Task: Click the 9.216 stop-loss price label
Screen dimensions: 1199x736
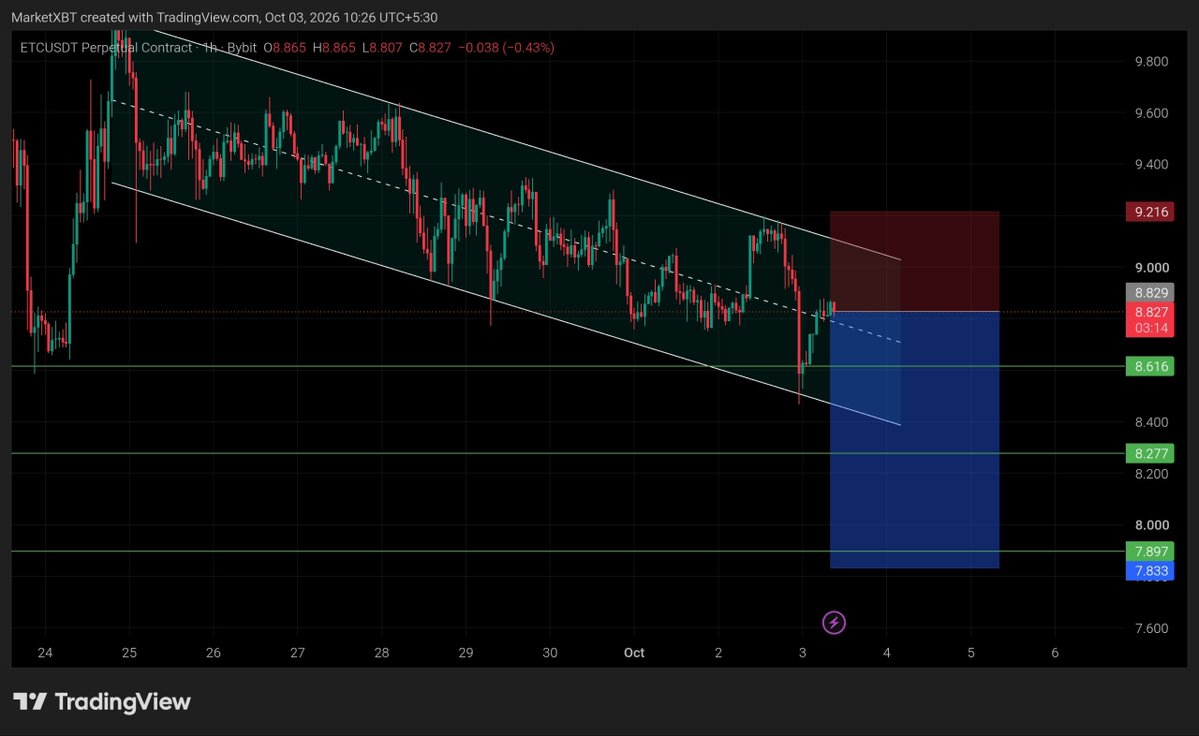Action: [1150, 212]
